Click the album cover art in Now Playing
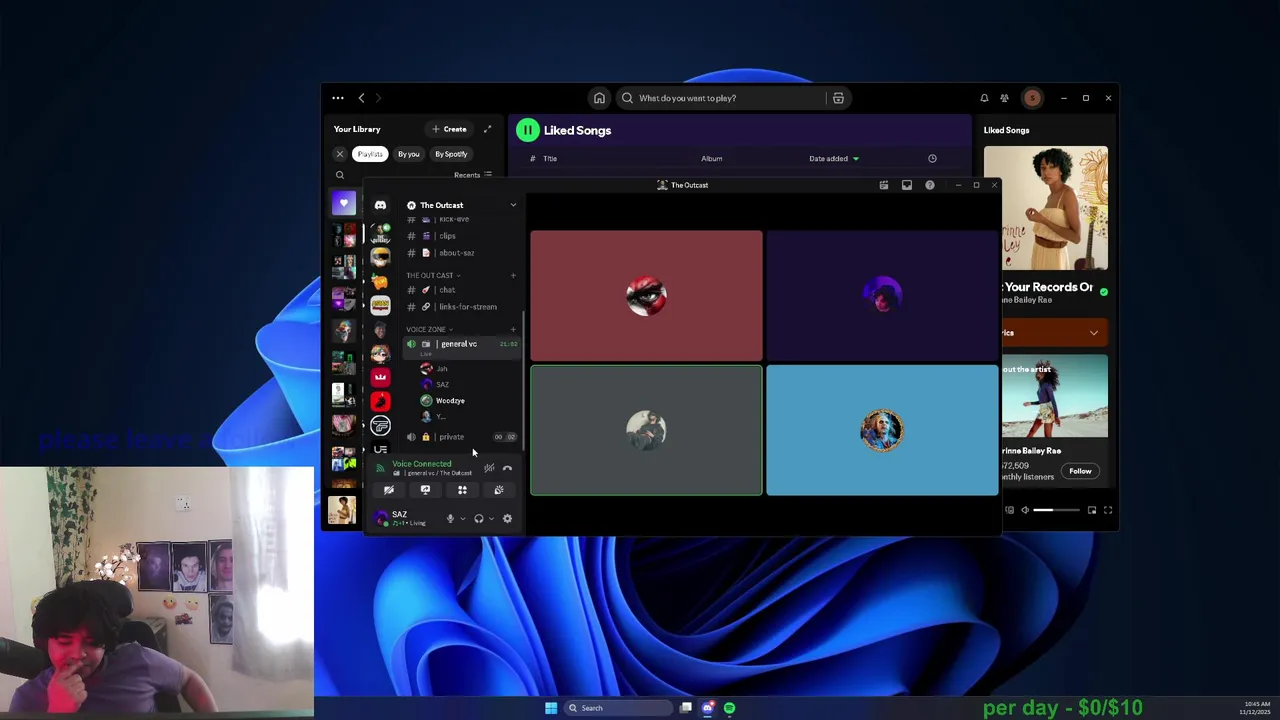This screenshot has width=1280, height=720. tap(1045, 208)
